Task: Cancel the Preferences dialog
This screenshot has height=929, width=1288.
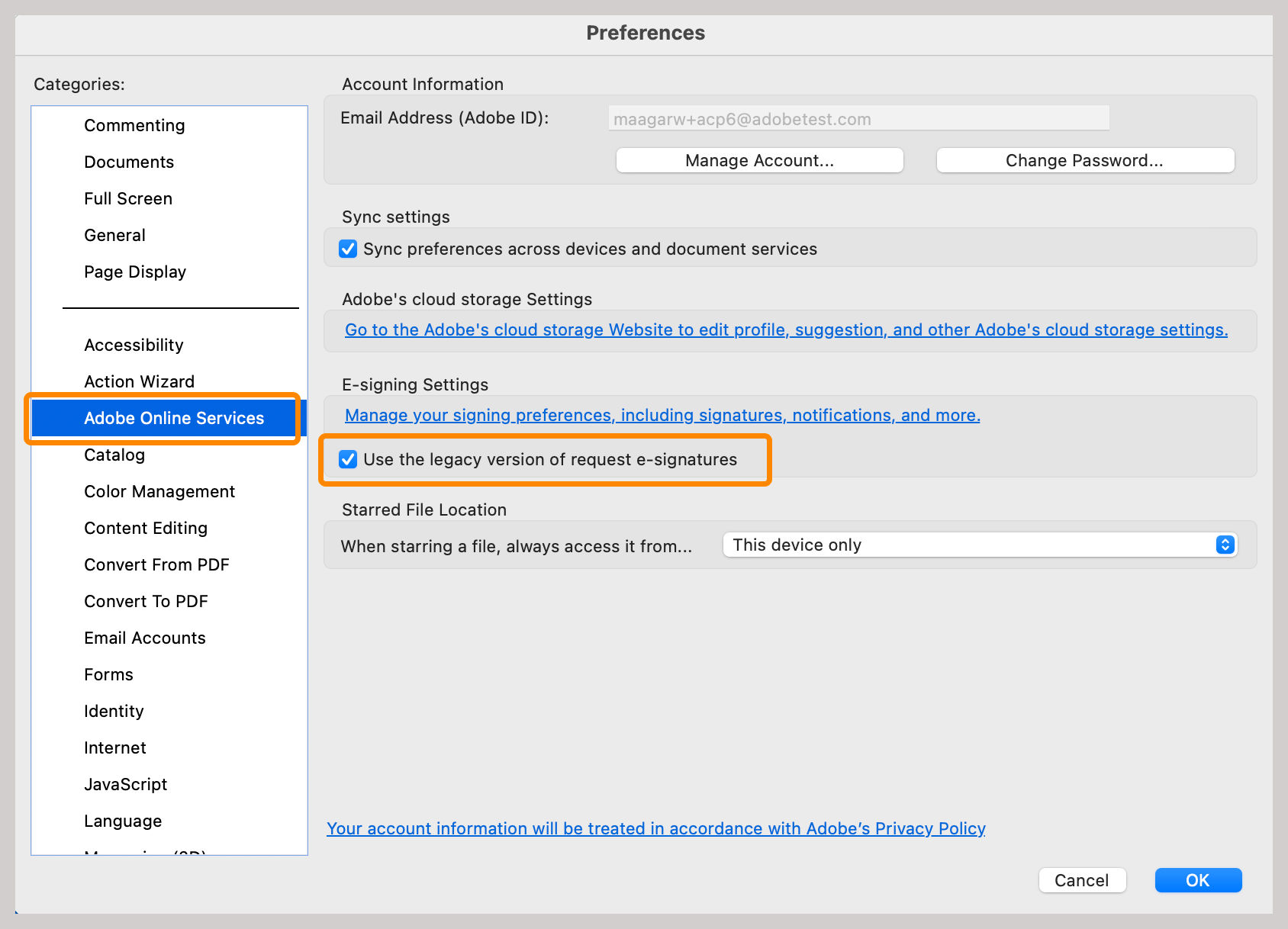Action: 1081,880
